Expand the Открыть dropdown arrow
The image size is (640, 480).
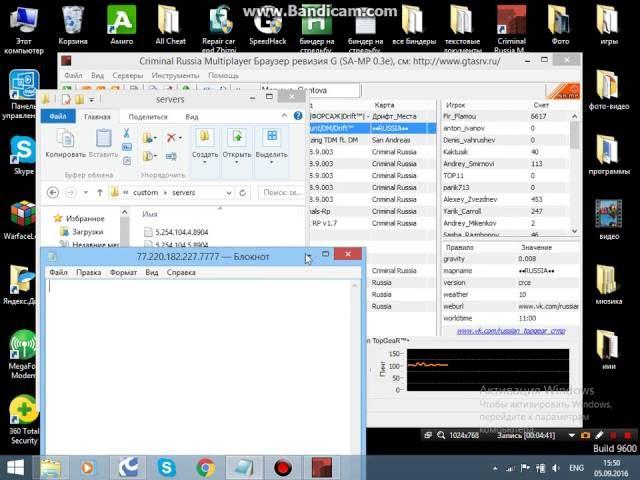click(237, 162)
